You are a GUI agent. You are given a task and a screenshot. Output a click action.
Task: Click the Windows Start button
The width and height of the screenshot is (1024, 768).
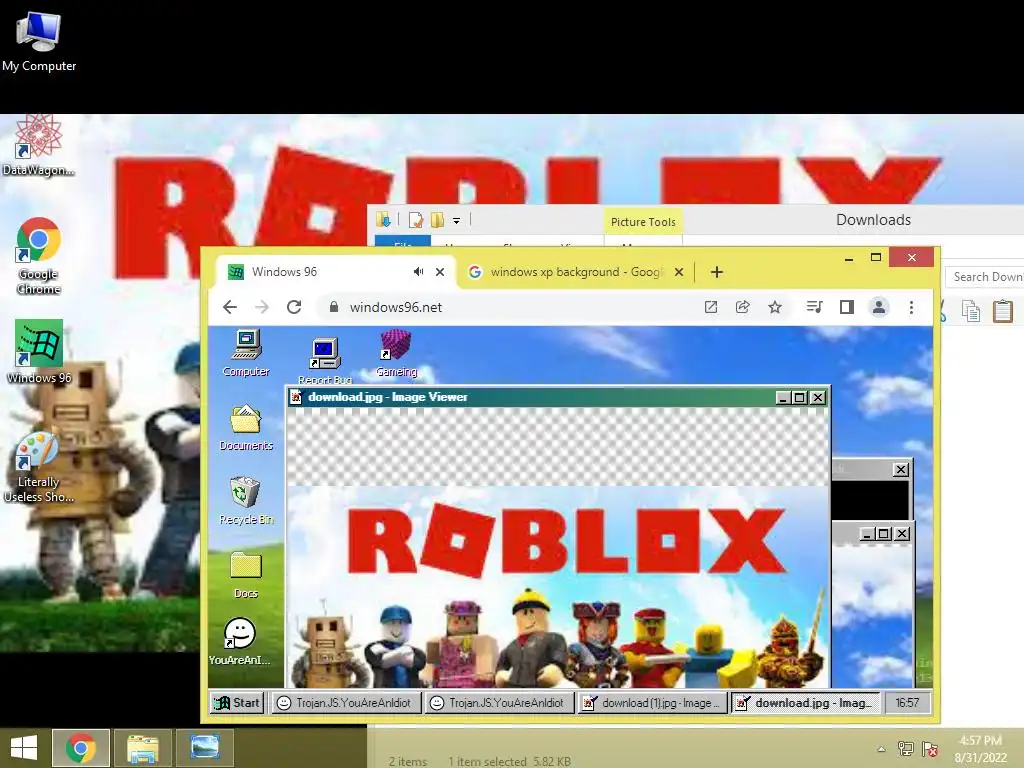24,748
